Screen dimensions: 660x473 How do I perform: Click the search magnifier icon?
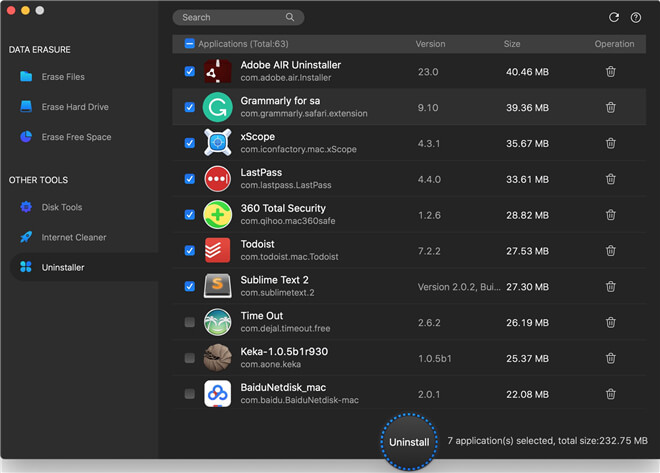(x=290, y=17)
